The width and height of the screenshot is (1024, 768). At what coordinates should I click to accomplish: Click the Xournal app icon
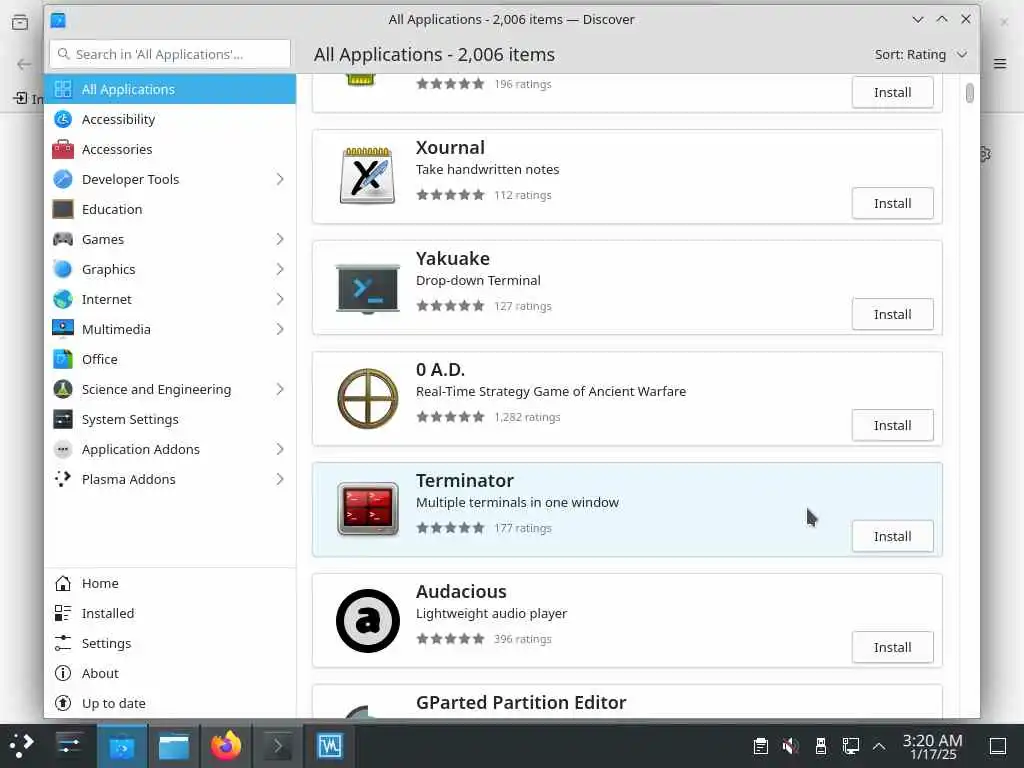pos(368,176)
